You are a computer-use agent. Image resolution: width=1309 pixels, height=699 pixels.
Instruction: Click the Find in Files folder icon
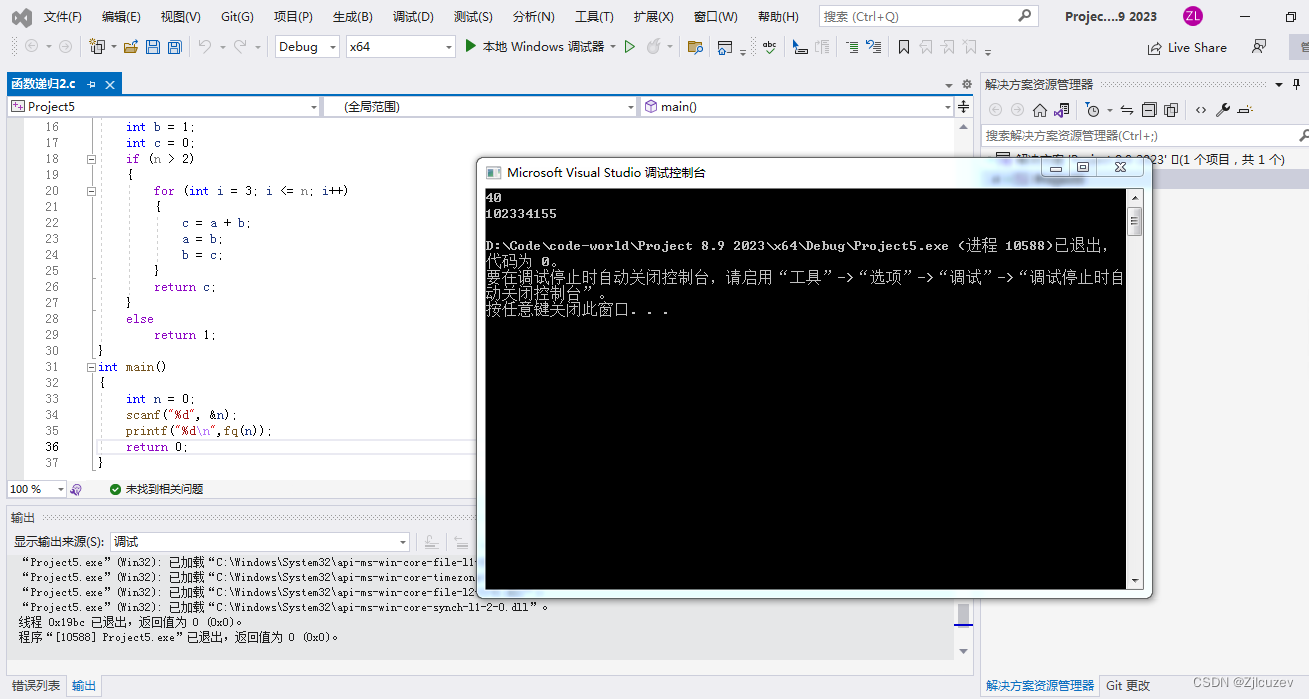695,47
